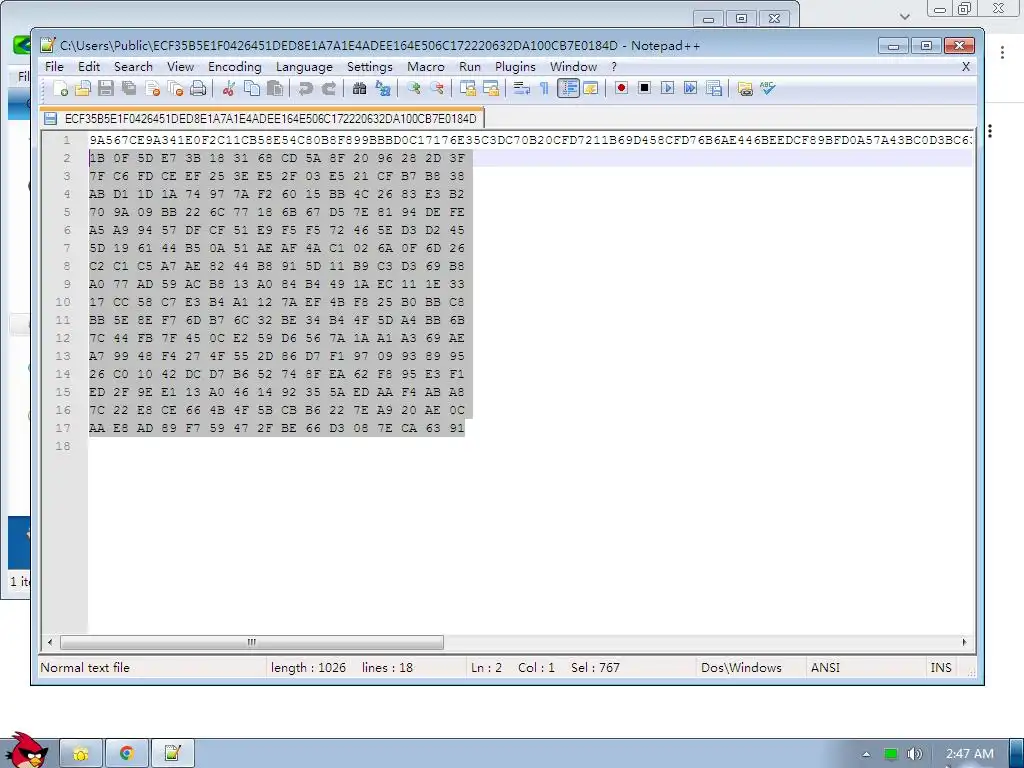The image size is (1024, 768).
Task: Undo last action with Undo arrow
Action: (x=305, y=88)
